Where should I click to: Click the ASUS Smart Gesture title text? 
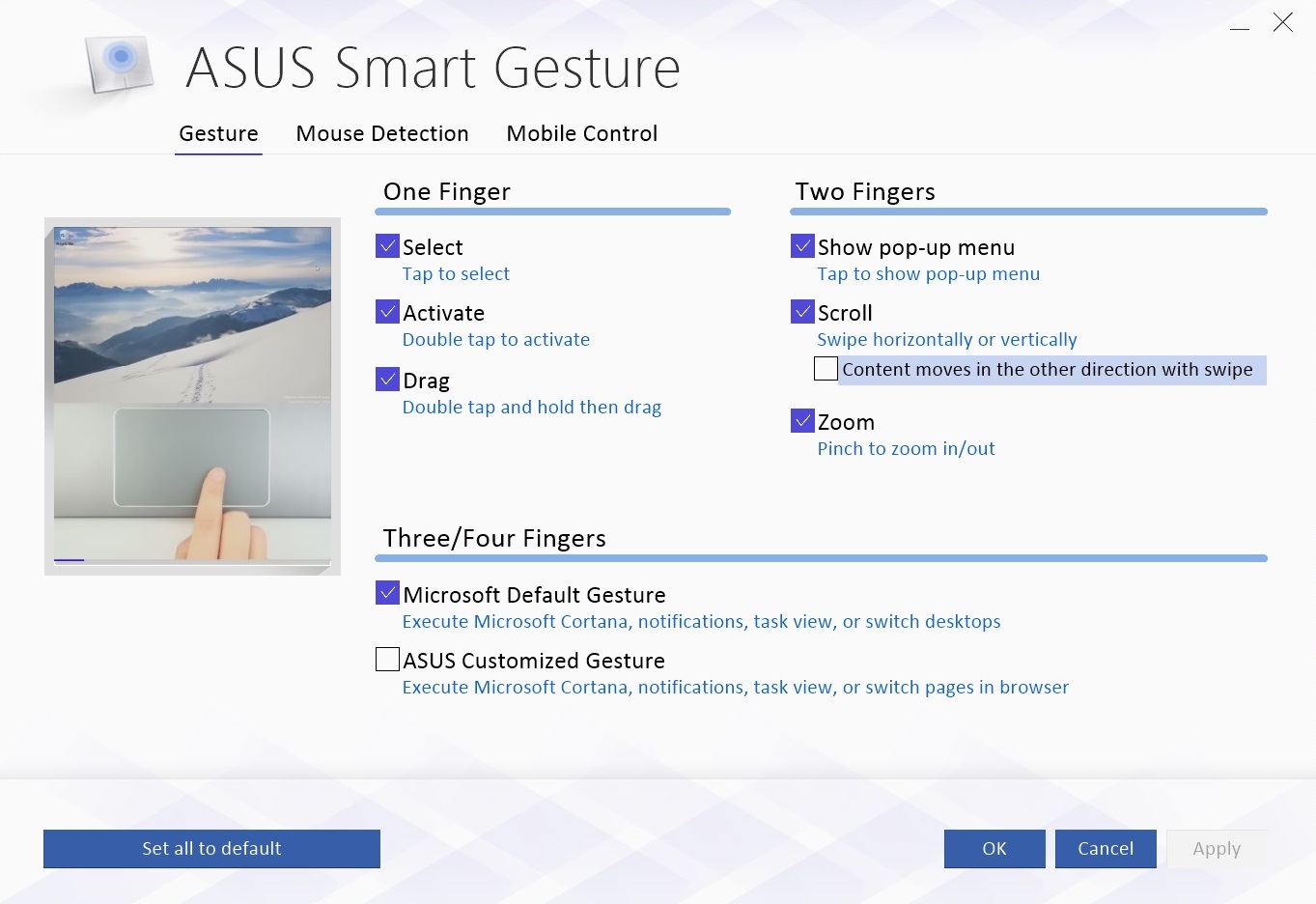434,68
